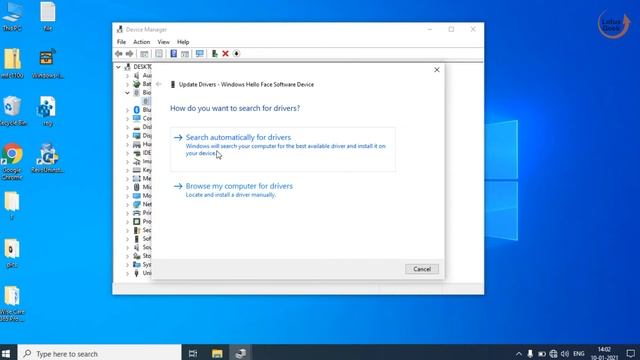Viewport: 640px width, 360px height.
Task: Select the highlighted device under Biometric devices
Action: pos(146,101)
